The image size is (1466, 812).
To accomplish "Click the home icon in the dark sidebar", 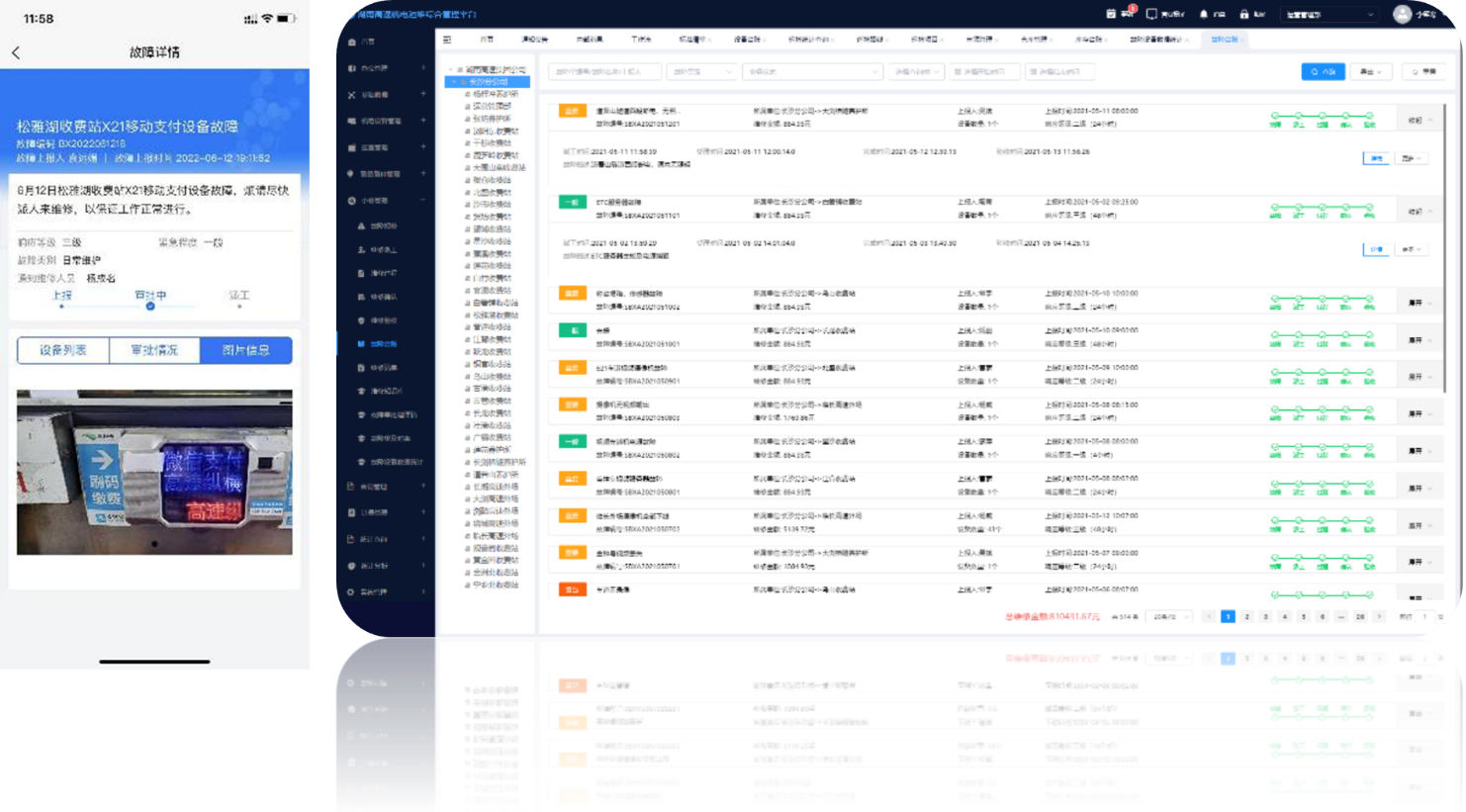I will (x=352, y=42).
